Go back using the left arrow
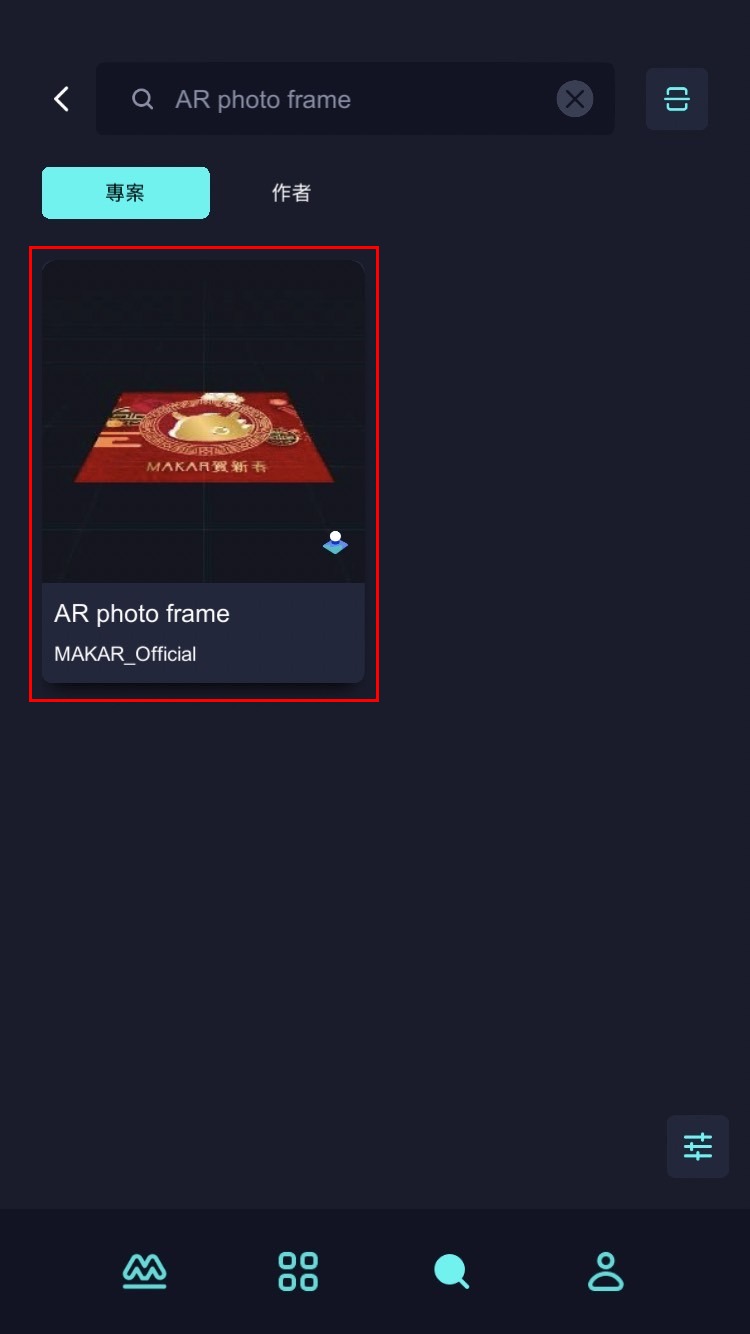Image resolution: width=750 pixels, height=1334 pixels. pos(62,99)
